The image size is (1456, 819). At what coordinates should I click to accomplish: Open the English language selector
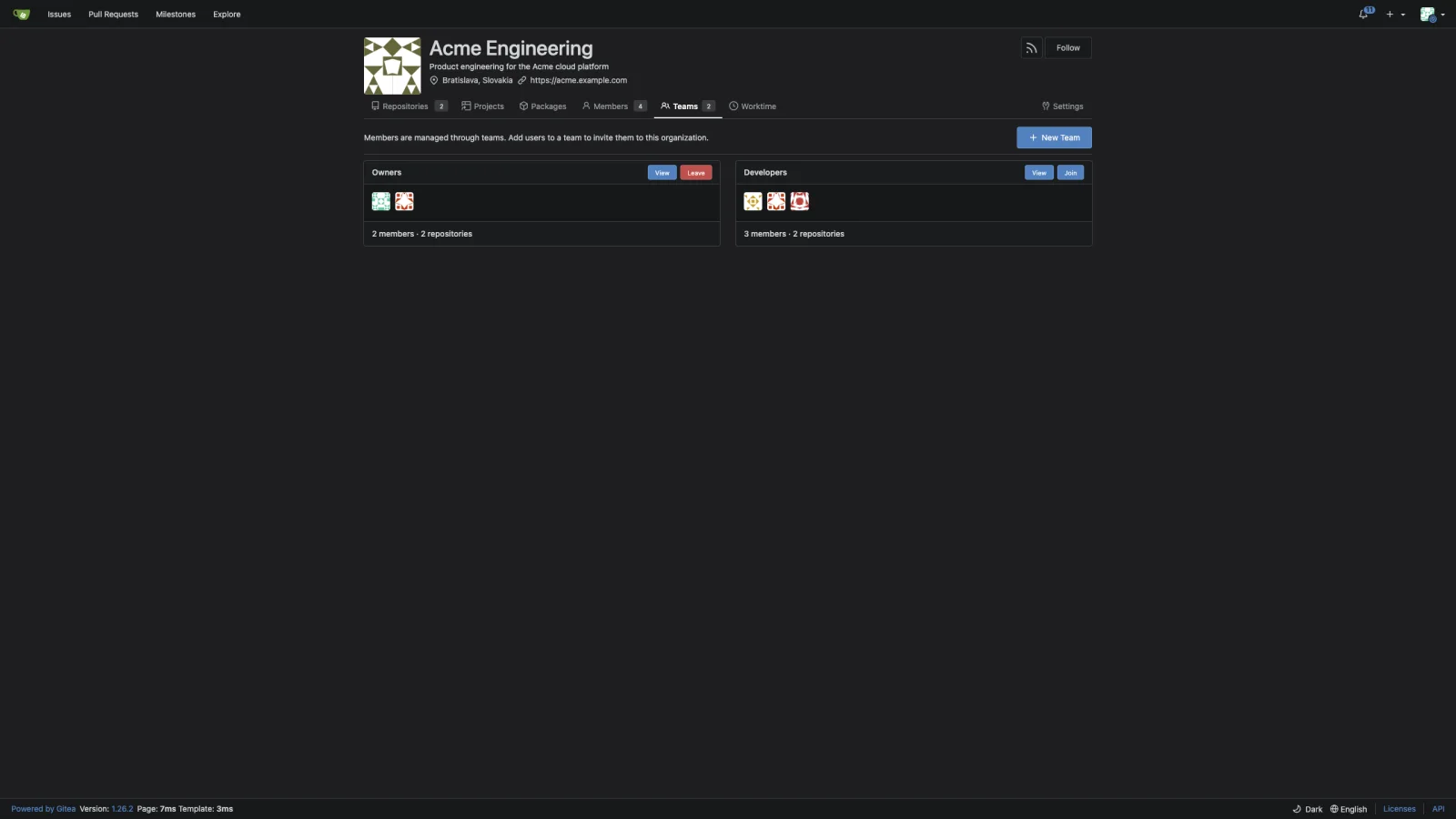(1349, 809)
